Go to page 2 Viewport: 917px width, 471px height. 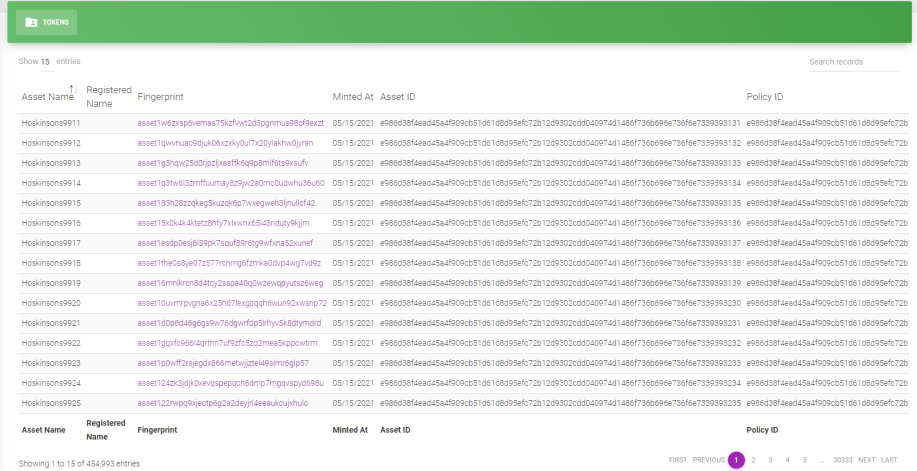(x=753, y=460)
